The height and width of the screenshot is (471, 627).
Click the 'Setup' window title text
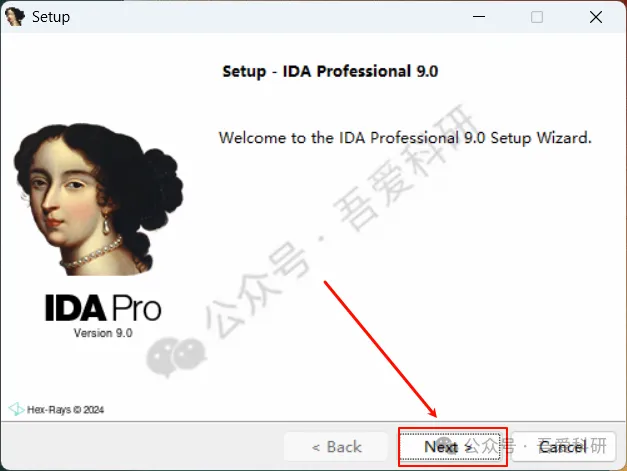pyautogui.click(x=51, y=17)
